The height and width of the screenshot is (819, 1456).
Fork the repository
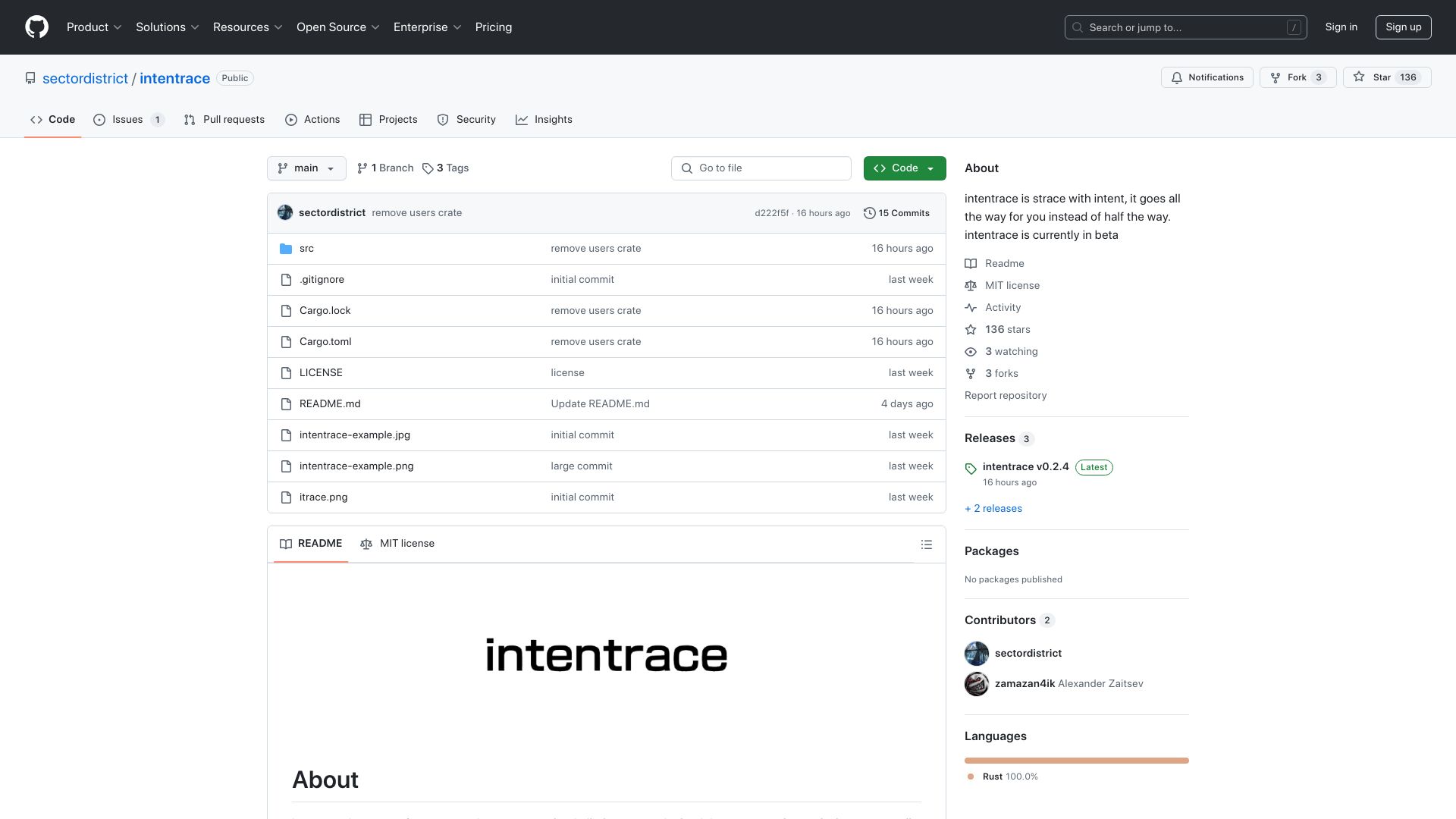coord(1298,77)
